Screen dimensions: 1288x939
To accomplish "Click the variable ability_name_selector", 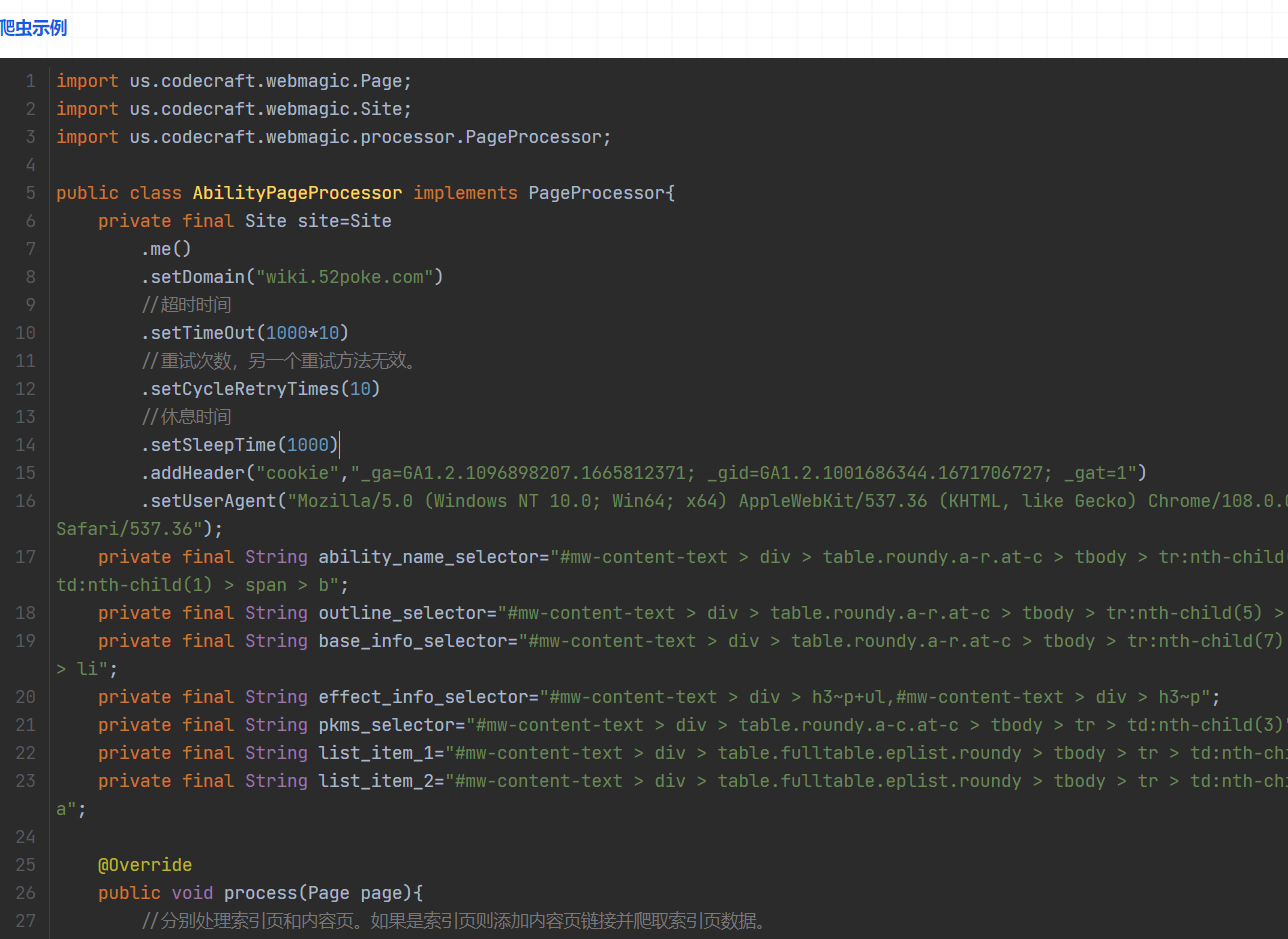I will [x=429, y=557].
